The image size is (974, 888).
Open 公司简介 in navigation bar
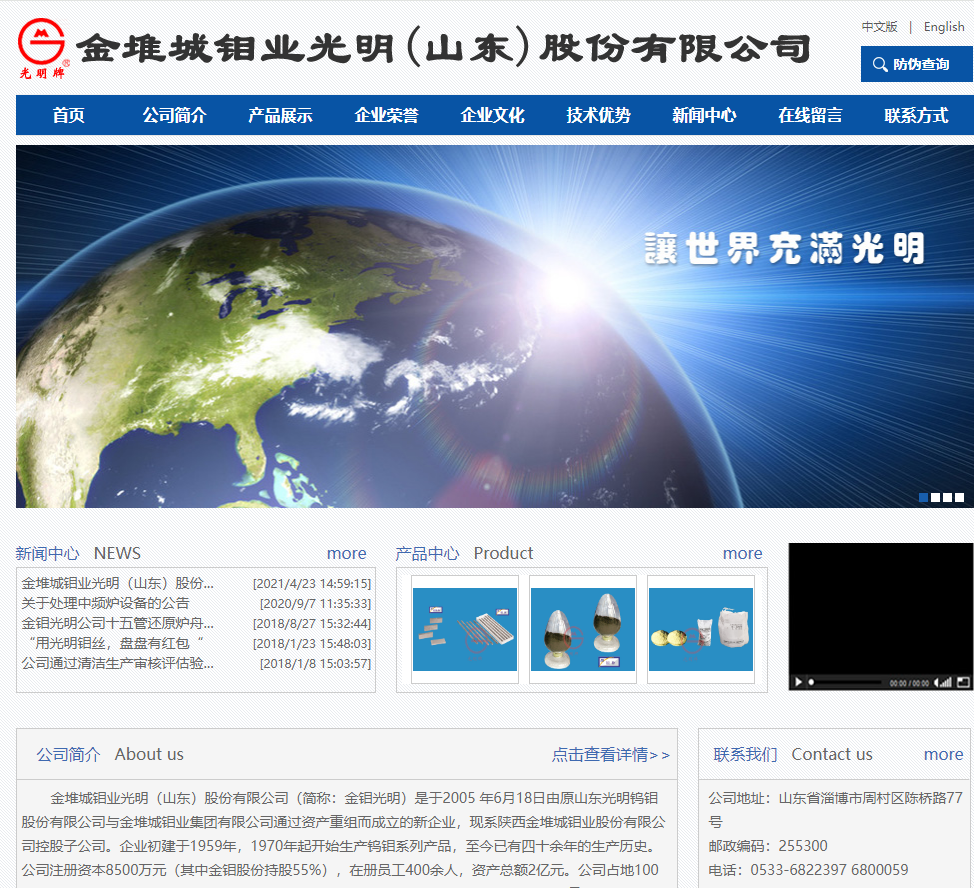pyautogui.click(x=175, y=115)
